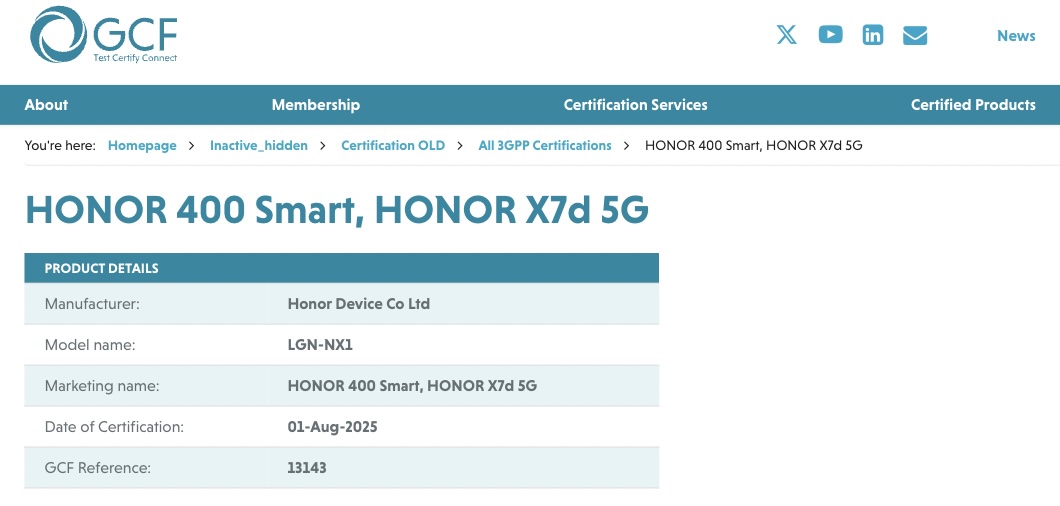
Task: Click the large HONOR 400 Smart page heading
Action: [x=337, y=211]
